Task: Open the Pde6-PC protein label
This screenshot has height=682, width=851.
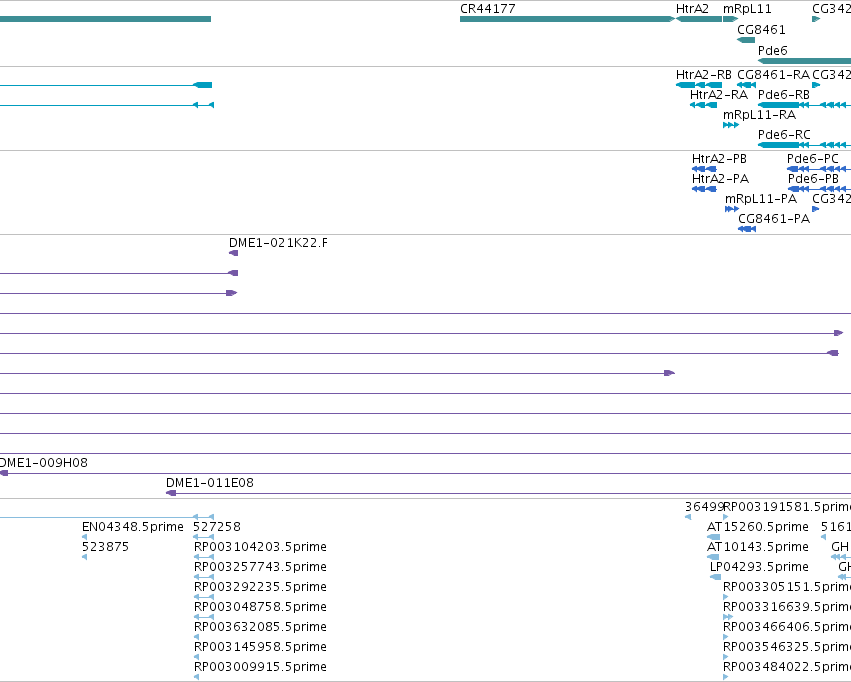Action: (x=812, y=158)
